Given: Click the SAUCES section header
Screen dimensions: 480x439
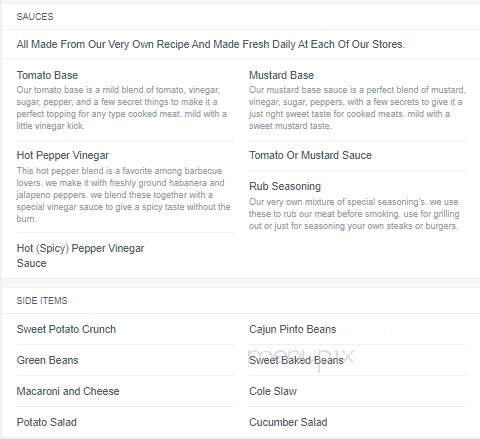Looking at the screenshot, I should [x=35, y=17].
